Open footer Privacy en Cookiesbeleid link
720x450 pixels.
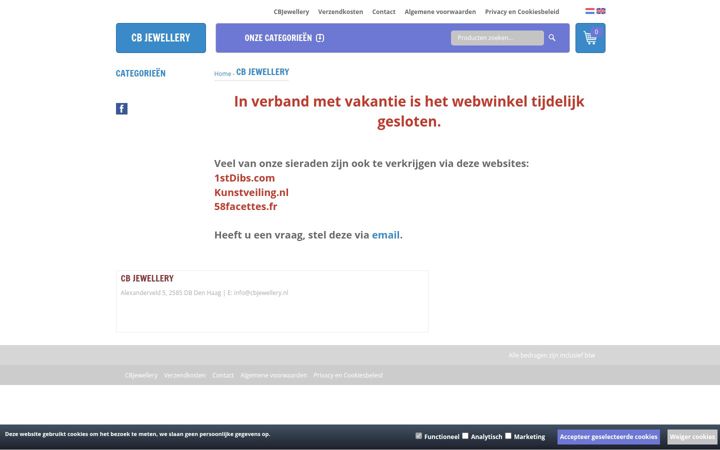(x=348, y=375)
